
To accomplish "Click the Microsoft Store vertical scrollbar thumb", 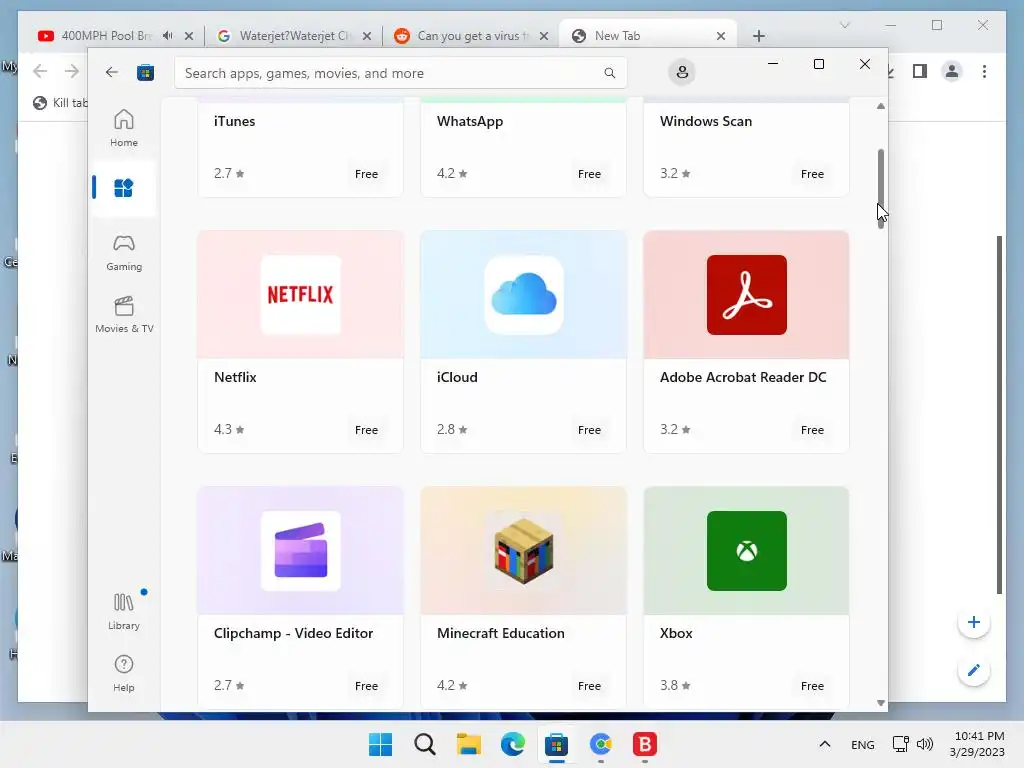I will pyautogui.click(x=880, y=188).
